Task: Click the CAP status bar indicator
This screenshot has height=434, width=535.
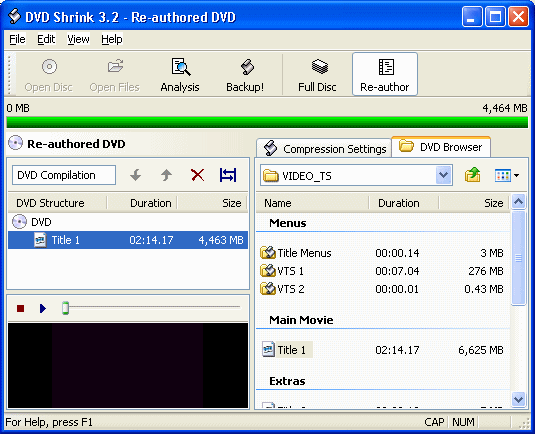Action: pyautogui.click(x=434, y=422)
